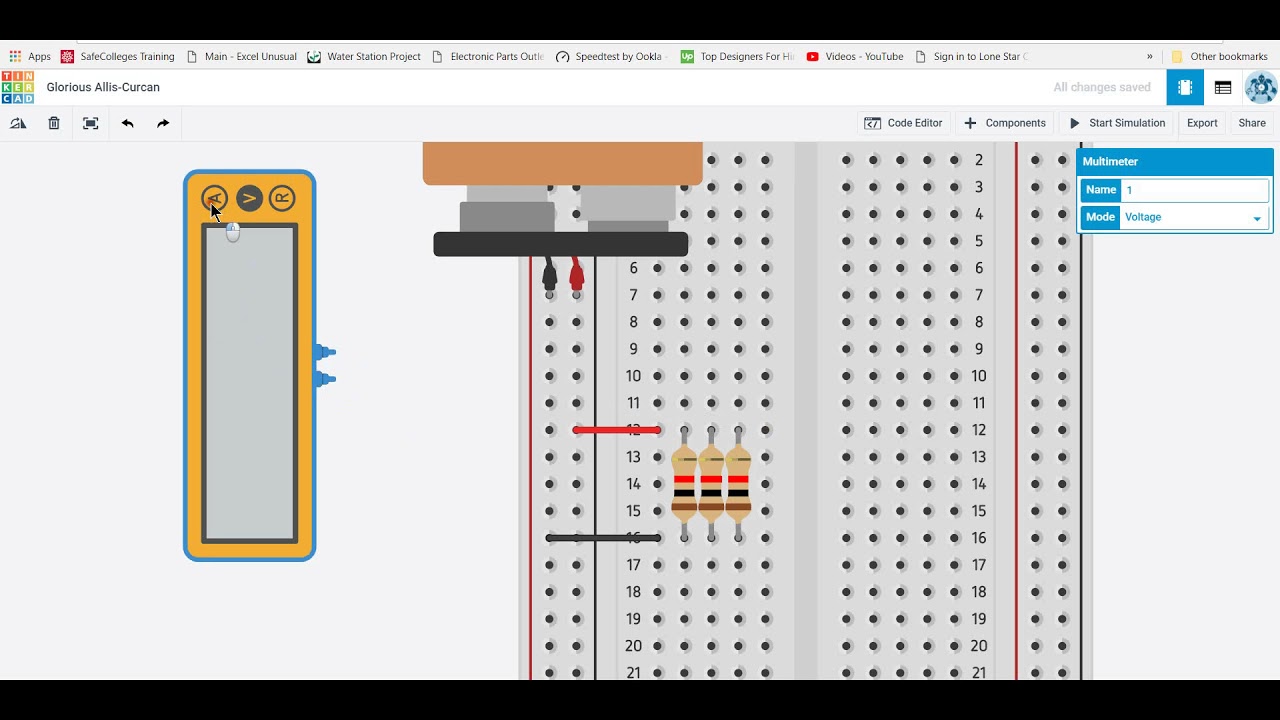Open Main - Excel Unusual bookmark
Viewport: 1280px width, 720px height.
242,57
